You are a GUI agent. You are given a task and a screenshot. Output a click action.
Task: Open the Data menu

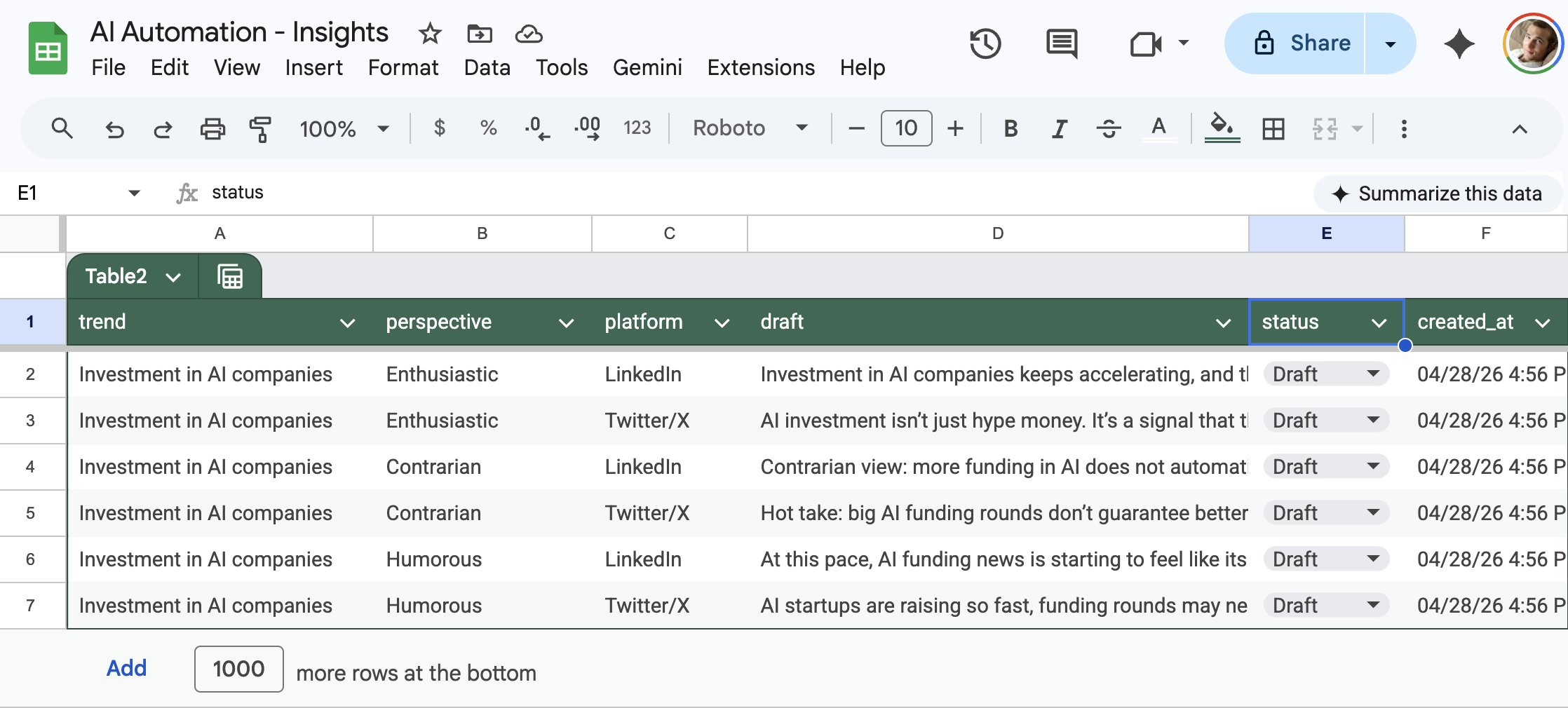[487, 67]
